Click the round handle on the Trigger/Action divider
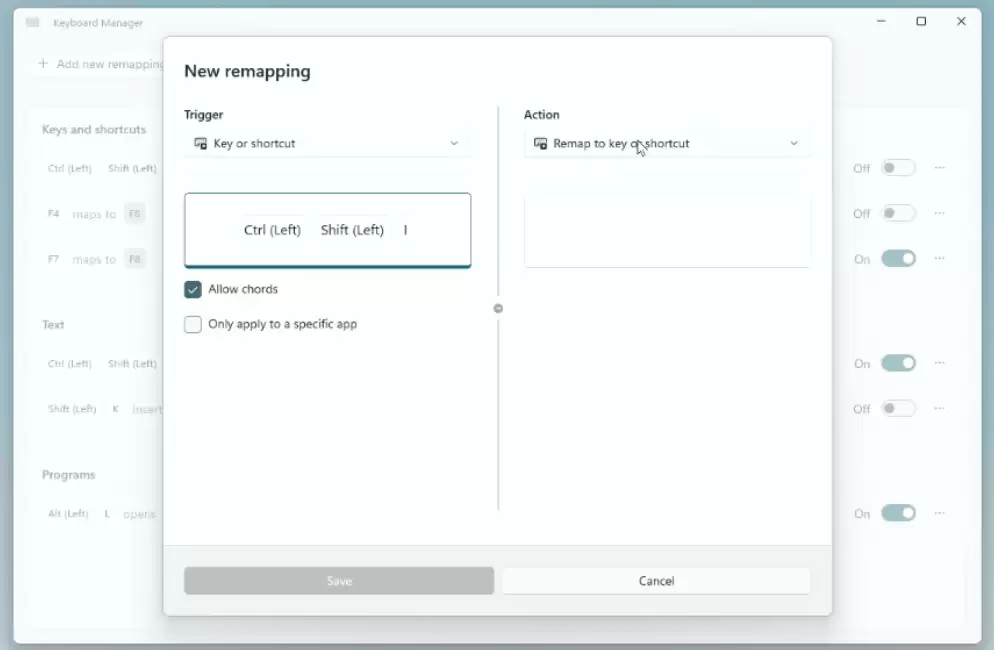 (x=498, y=309)
